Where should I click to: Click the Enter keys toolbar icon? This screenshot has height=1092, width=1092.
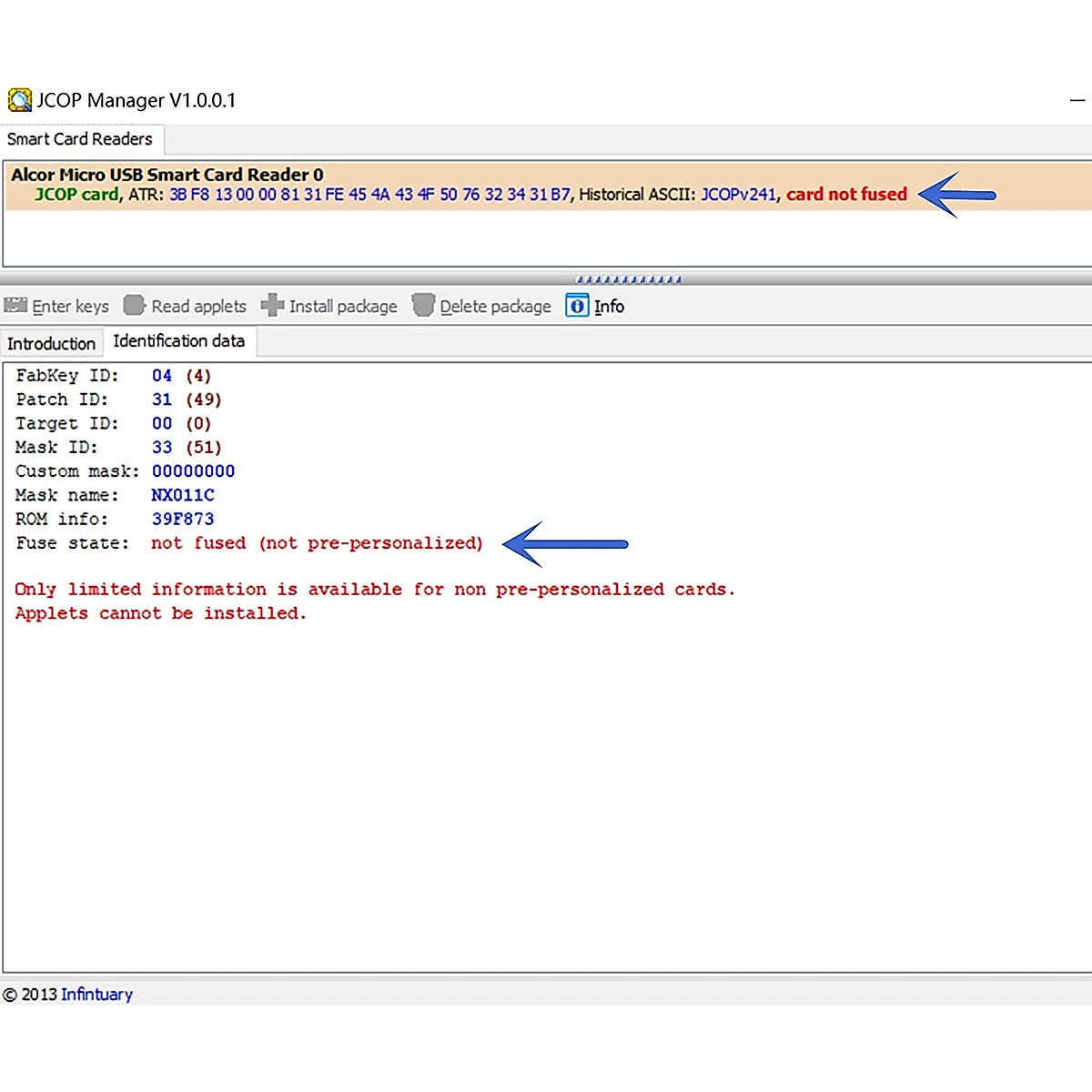point(16,306)
